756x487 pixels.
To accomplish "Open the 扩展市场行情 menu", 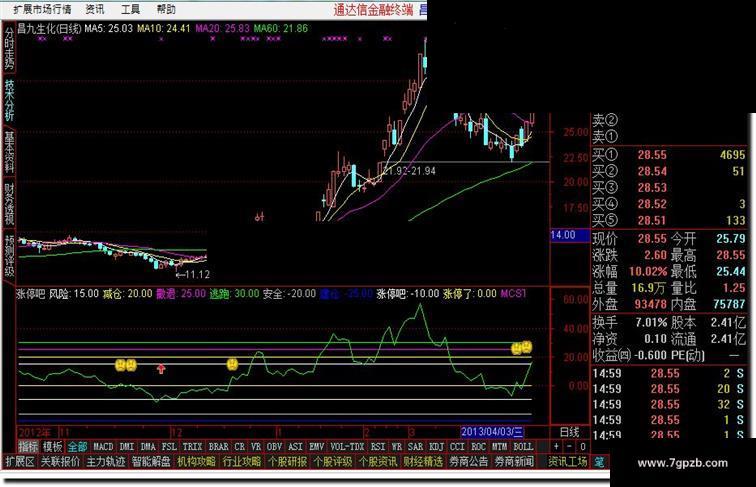I will [42, 9].
